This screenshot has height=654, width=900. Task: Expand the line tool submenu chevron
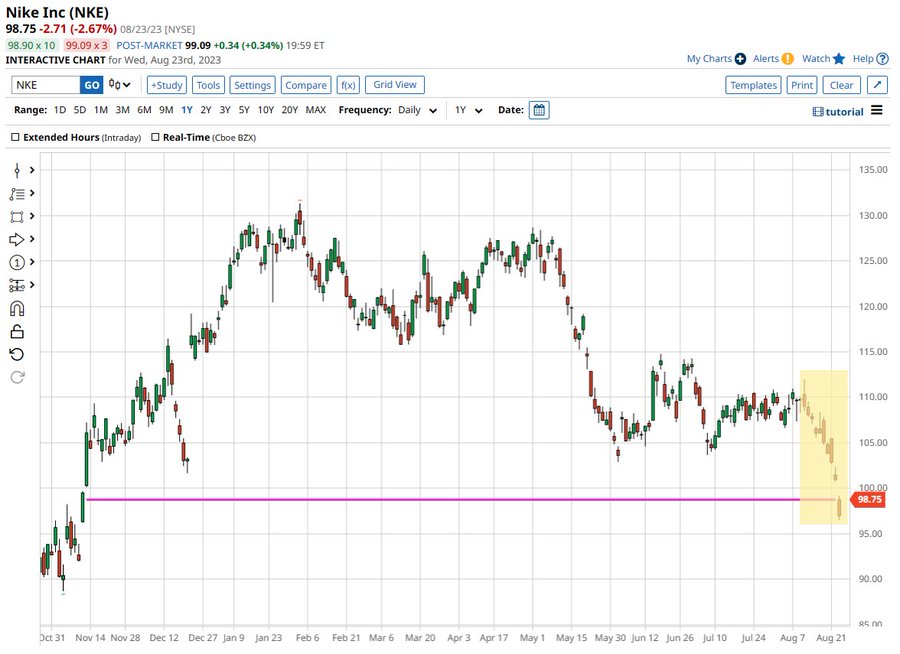coord(32,170)
